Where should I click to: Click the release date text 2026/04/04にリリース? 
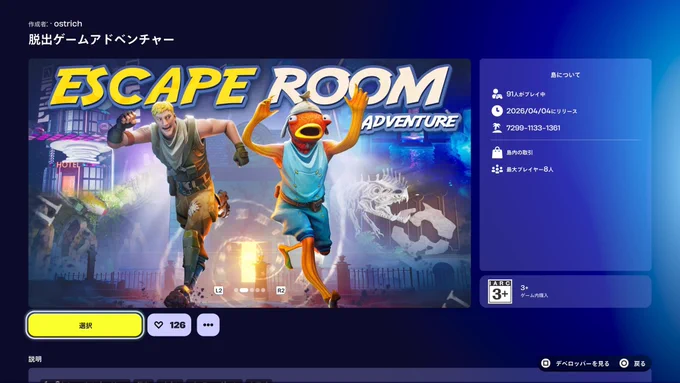[542, 111]
